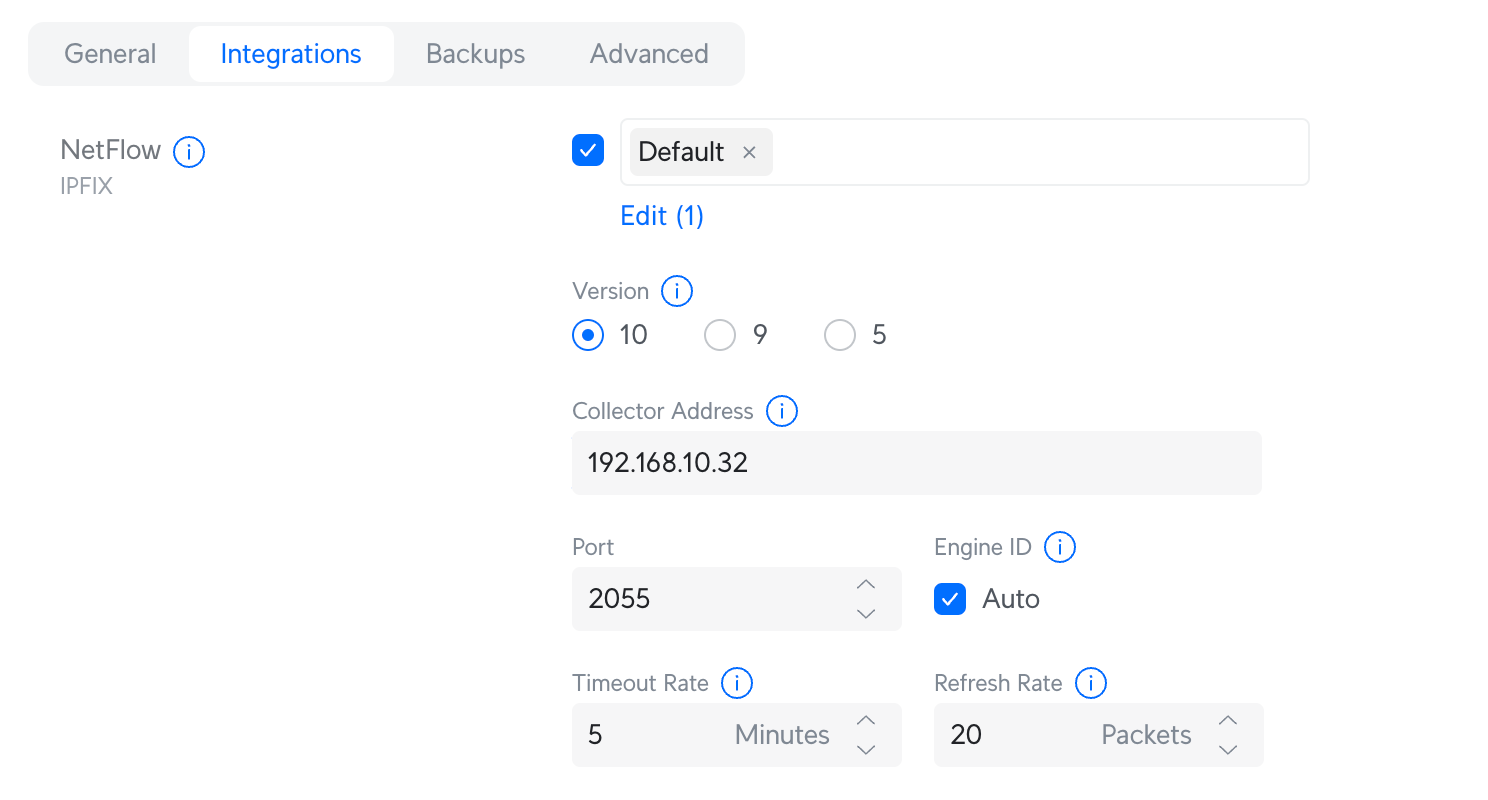Image resolution: width=1488 pixels, height=800 pixels.
Task: Open the Collector Address info tooltip
Action: (781, 411)
